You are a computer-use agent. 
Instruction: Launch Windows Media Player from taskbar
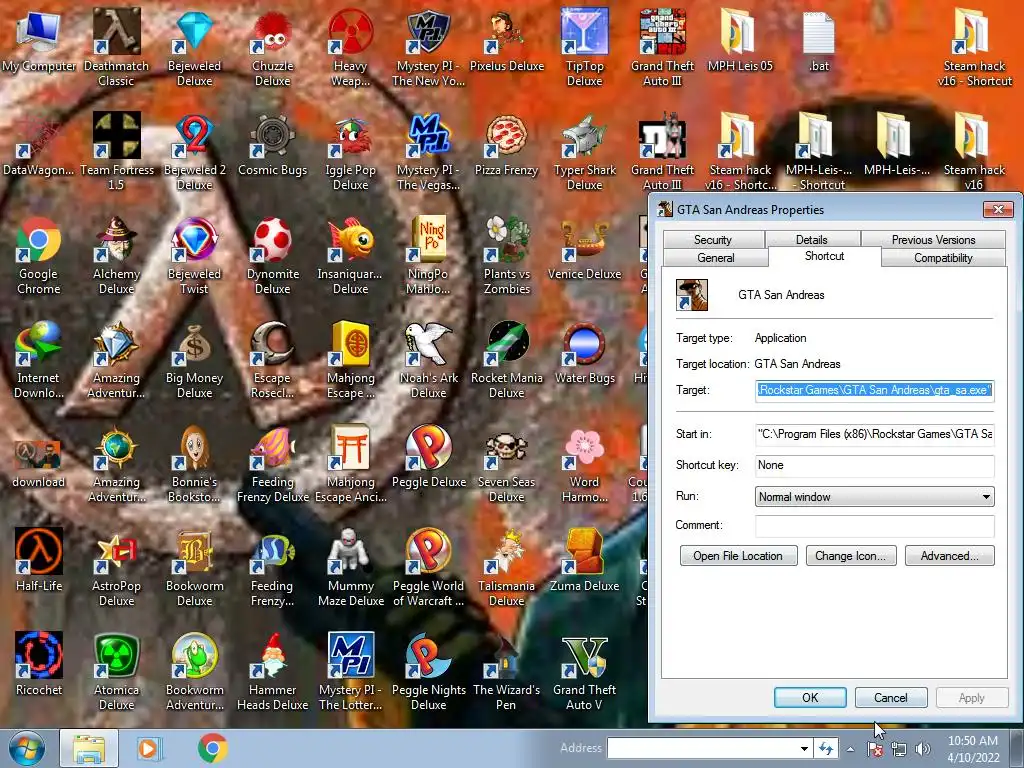150,748
